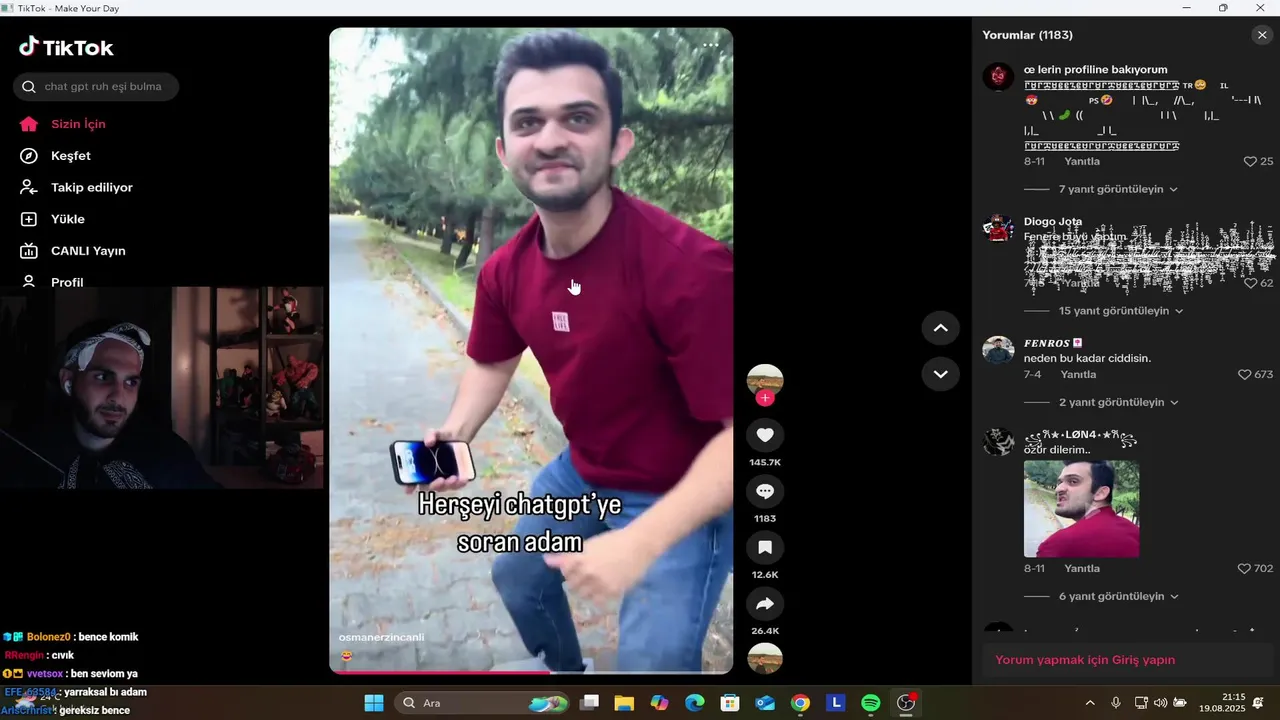Seek the red video progress bar

pos(531,673)
